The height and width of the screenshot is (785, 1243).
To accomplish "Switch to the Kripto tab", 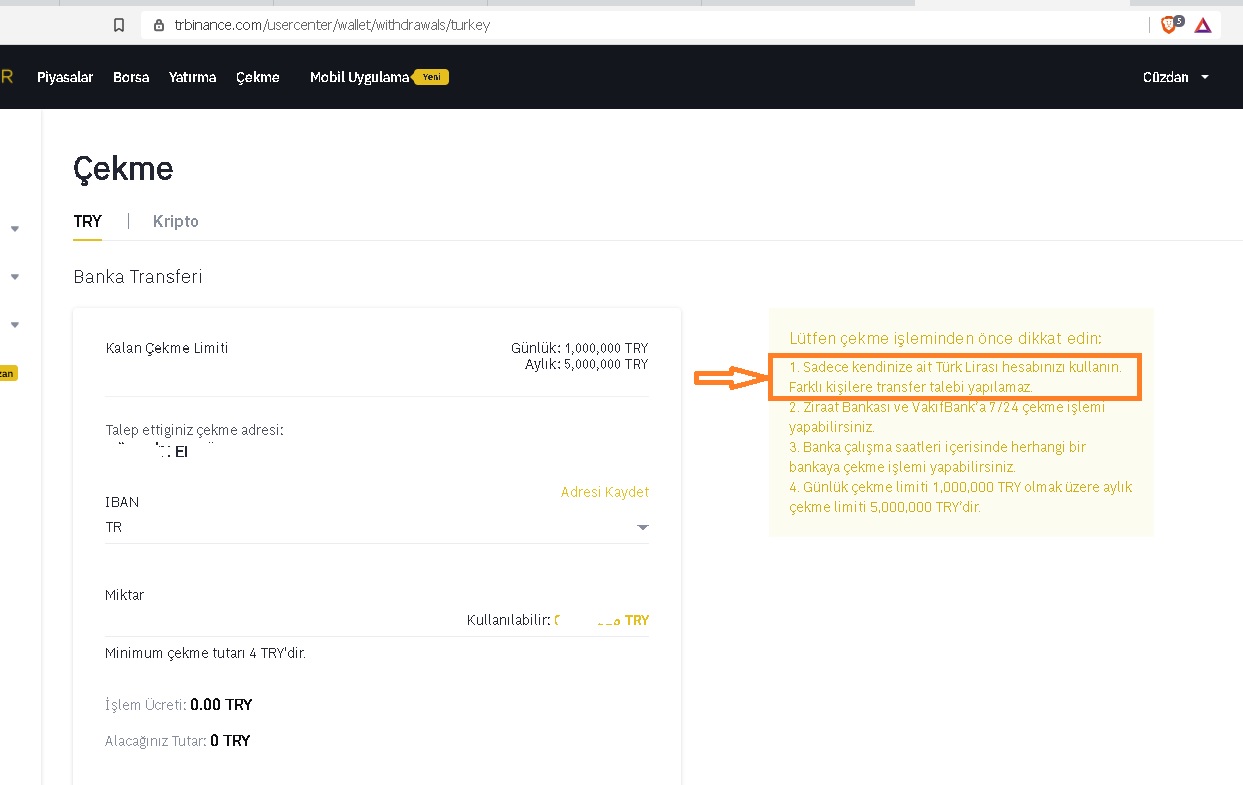I will 176,222.
